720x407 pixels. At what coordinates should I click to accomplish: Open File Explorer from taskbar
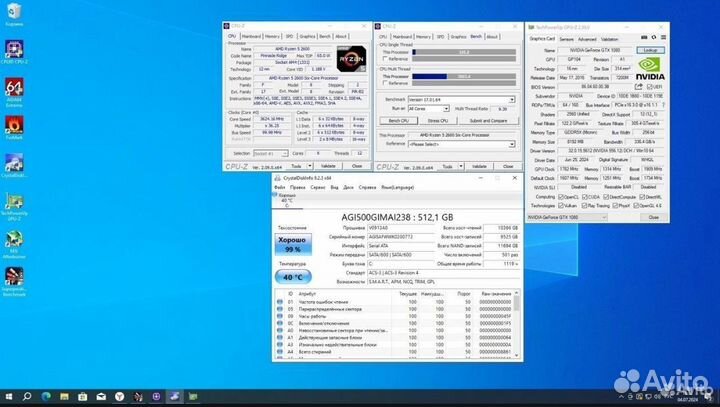coord(64,396)
